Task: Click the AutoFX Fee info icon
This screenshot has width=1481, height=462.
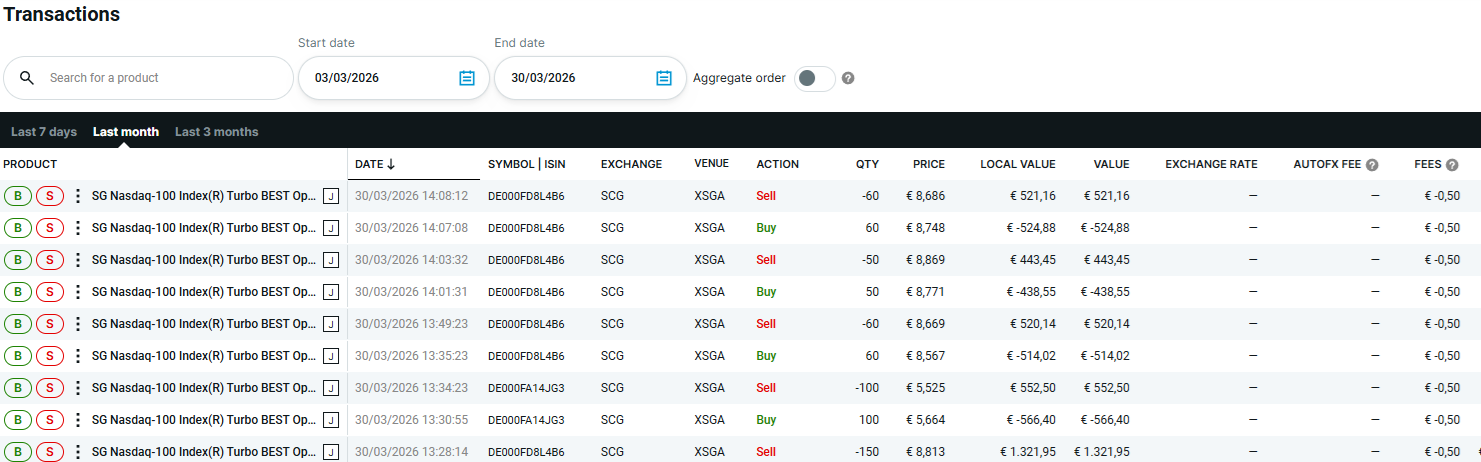Action: click(1372, 165)
